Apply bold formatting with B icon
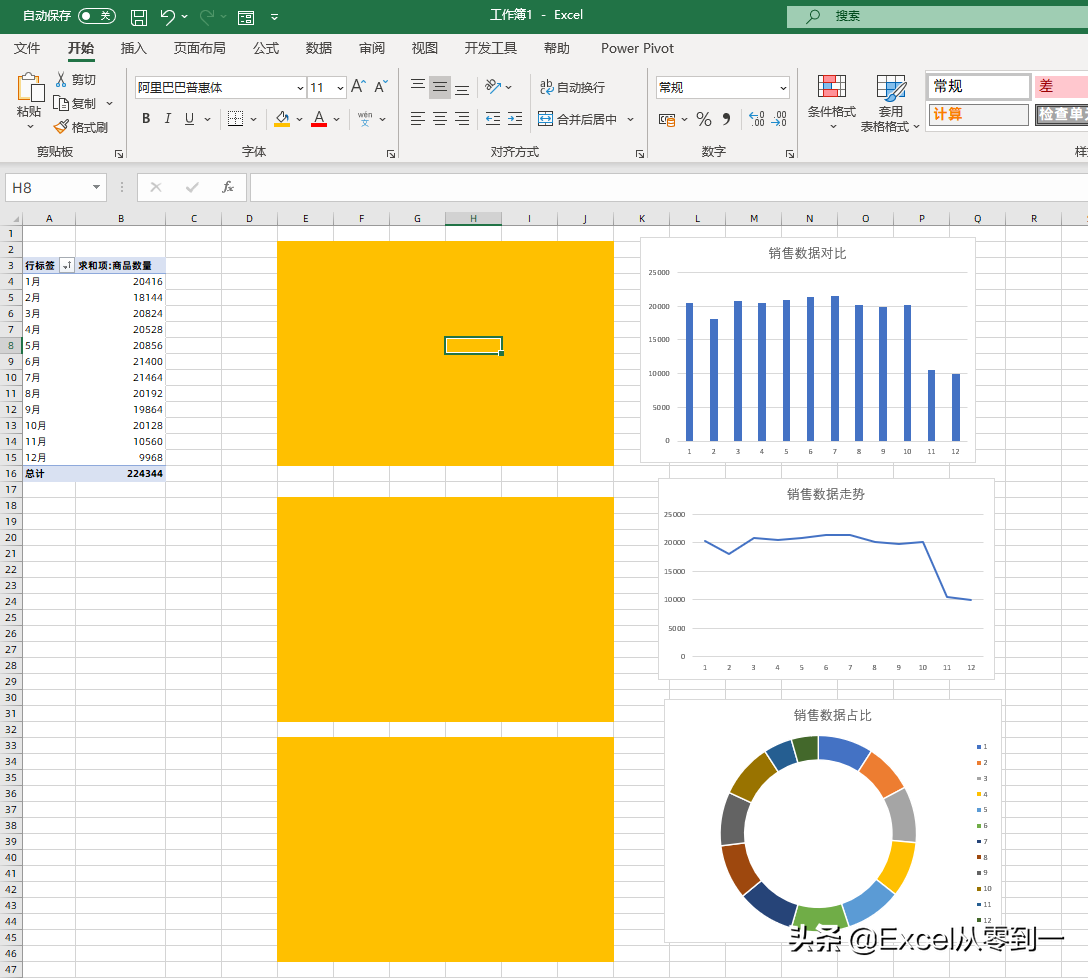Image resolution: width=1088 pixels, height=978 pixels. point(146,119)
